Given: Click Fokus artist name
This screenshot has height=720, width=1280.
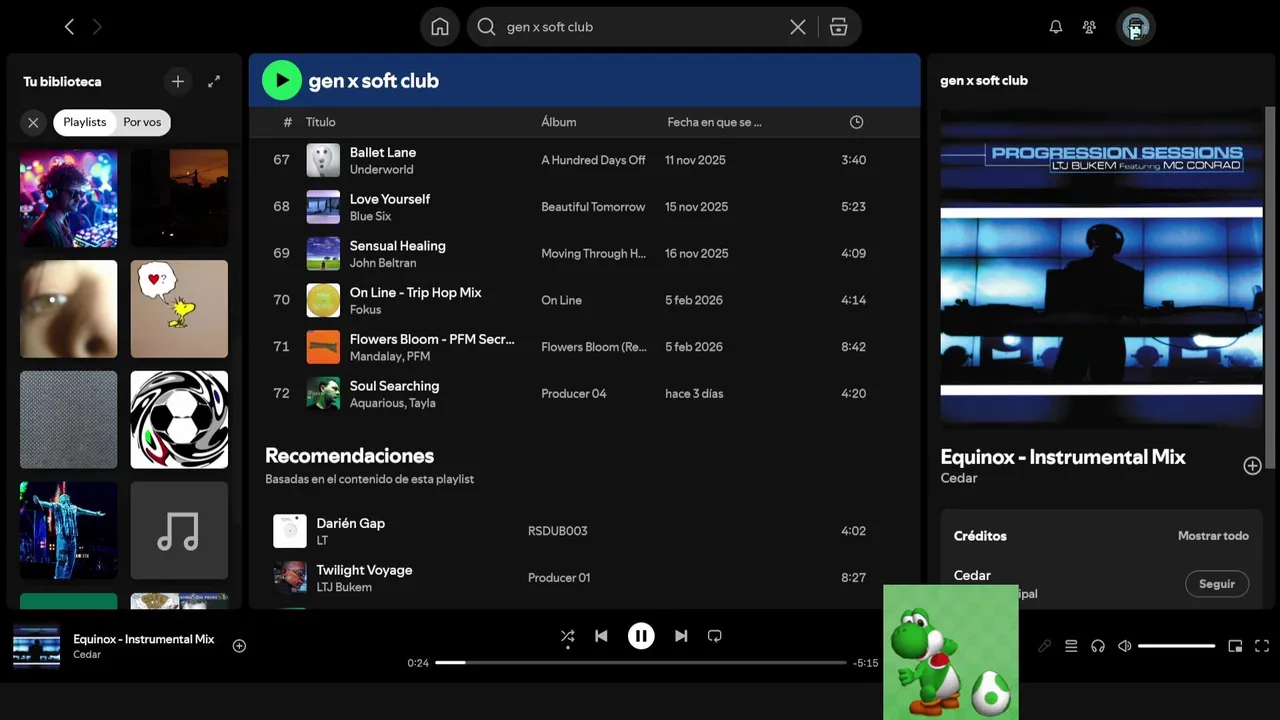Looking at the screenshot, I should point(365,310).
